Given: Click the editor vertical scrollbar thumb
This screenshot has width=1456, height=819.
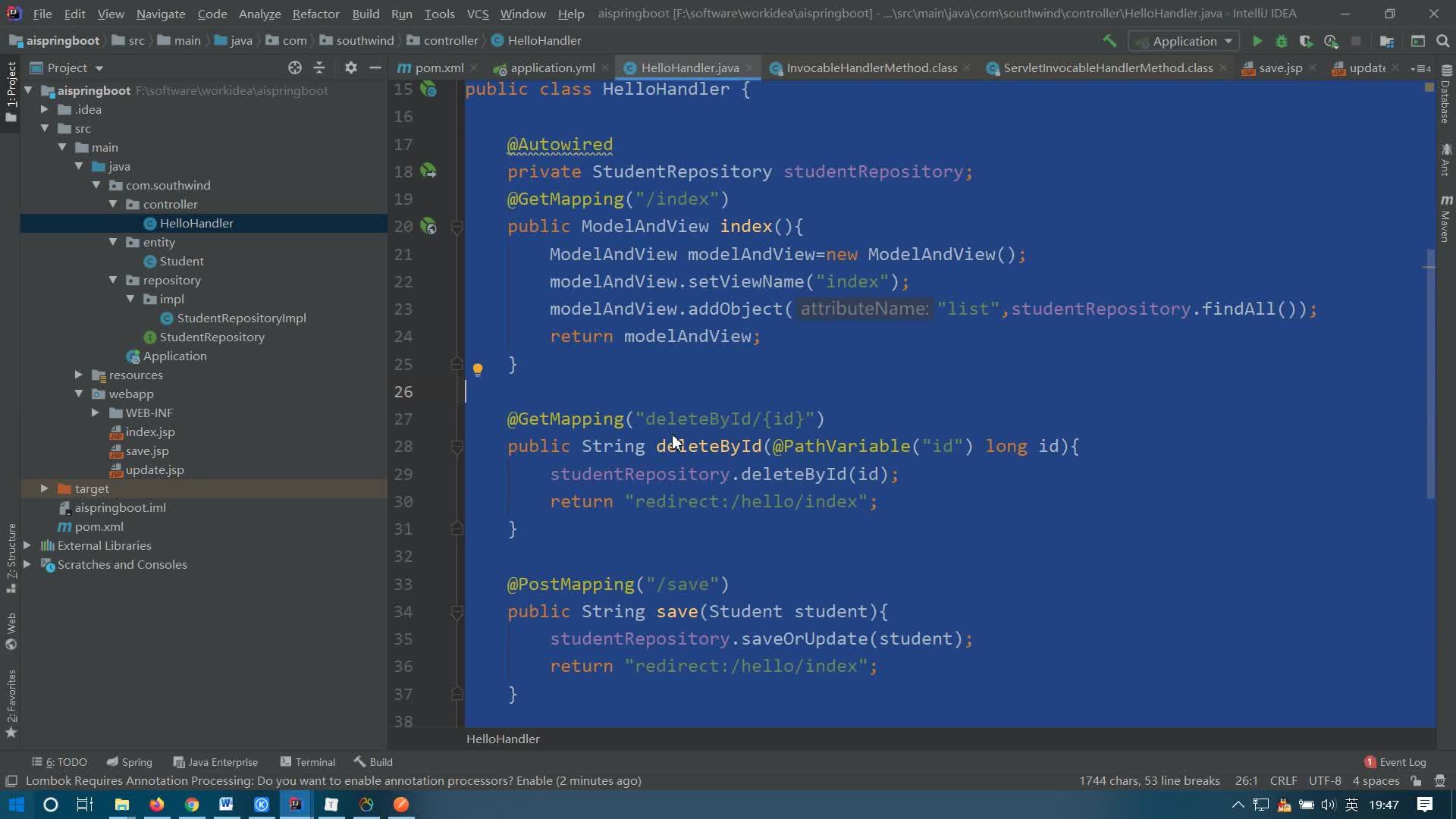Looking at the screenshot, I should [x=1430, y=373].
